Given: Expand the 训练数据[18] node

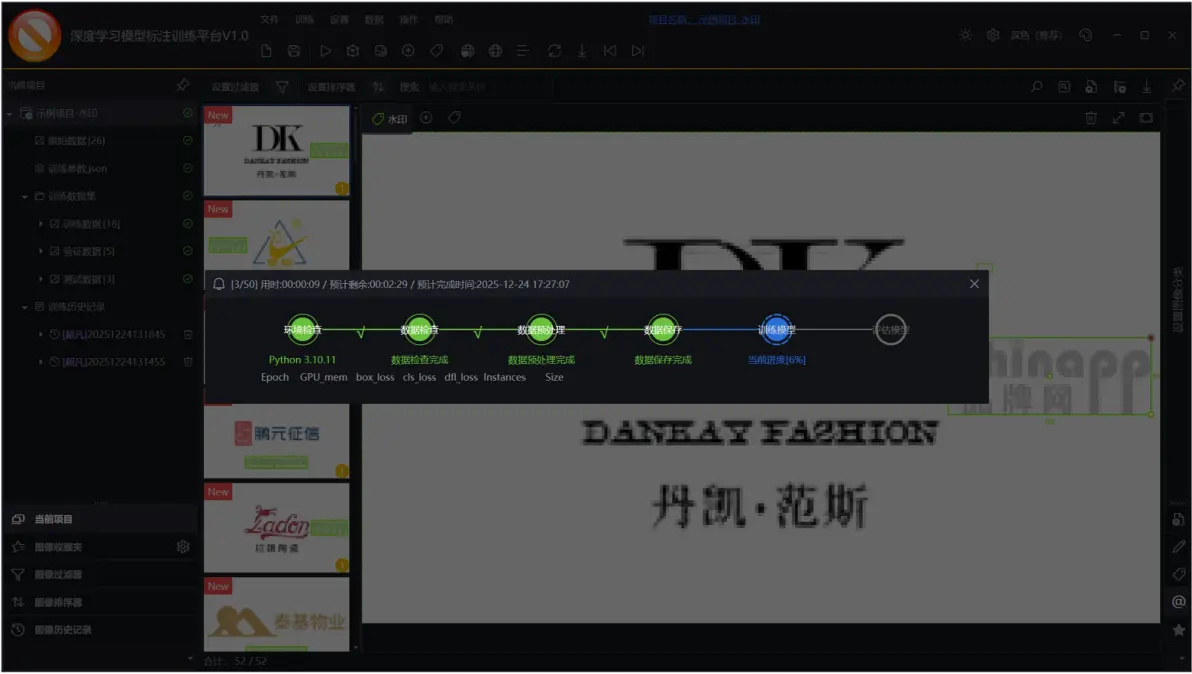Looking at the screenshot, I should (x=40, y=224).
